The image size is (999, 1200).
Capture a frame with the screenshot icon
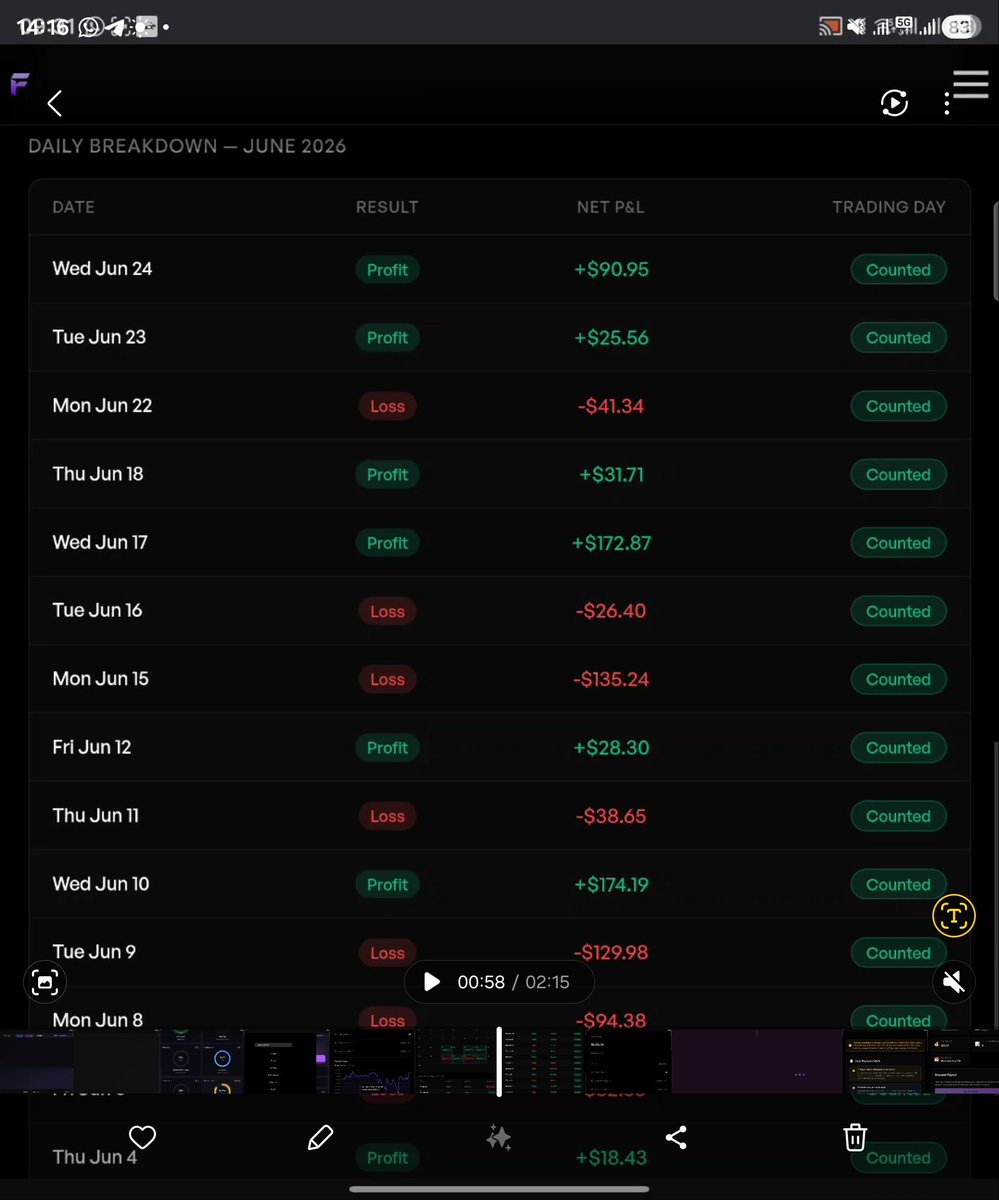pyautogui.click(x=45, y=982)
